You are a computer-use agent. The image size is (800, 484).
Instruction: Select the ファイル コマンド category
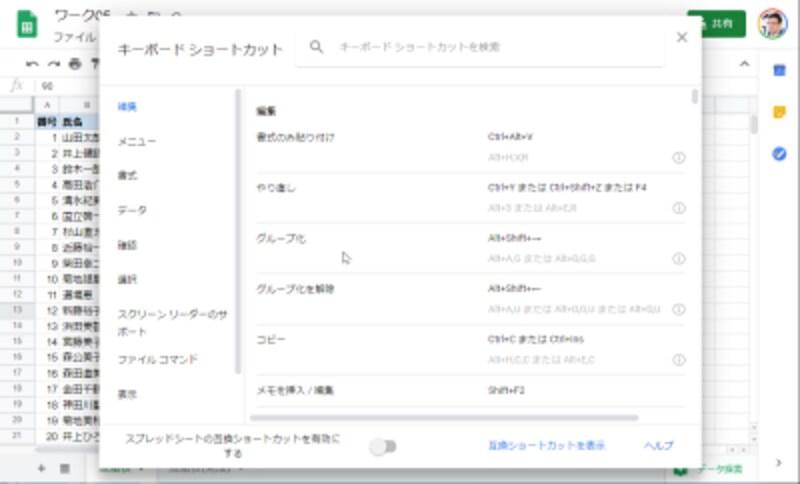click(x=158, y=360)
